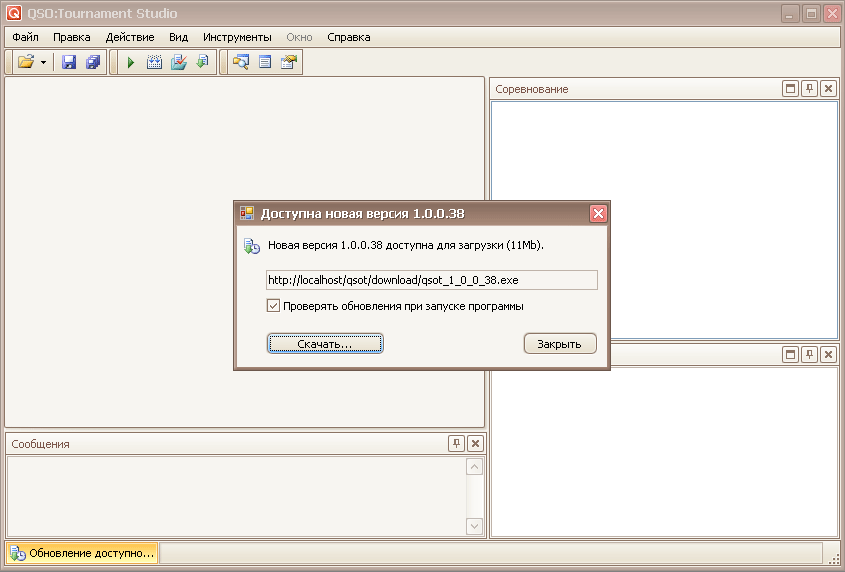Click the blue list window toolbar icon
The width and height of the screenshot is (845, 572).
point(265,62)
